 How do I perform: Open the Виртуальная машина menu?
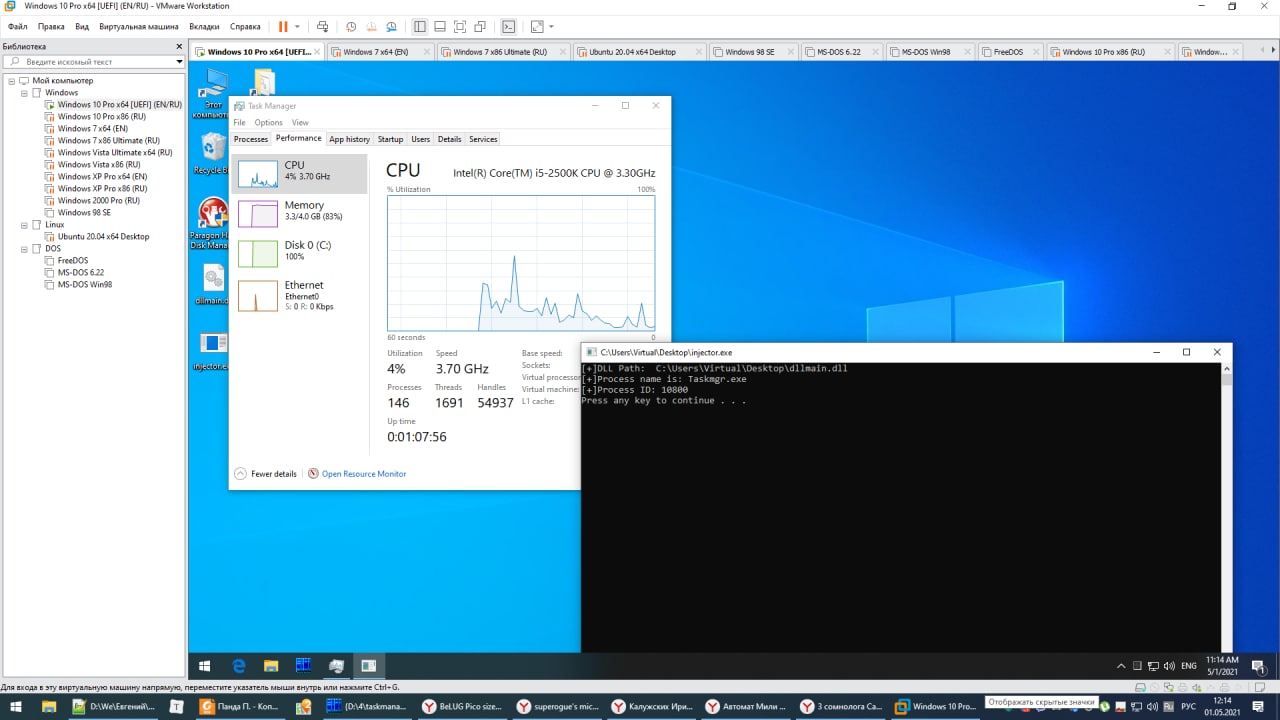coord(139,27)
